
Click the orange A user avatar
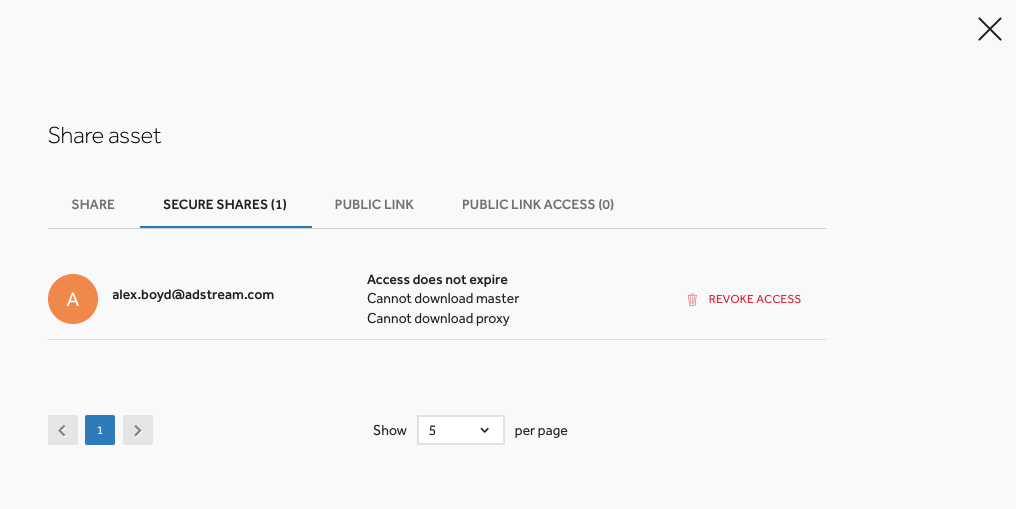(73, 299)
